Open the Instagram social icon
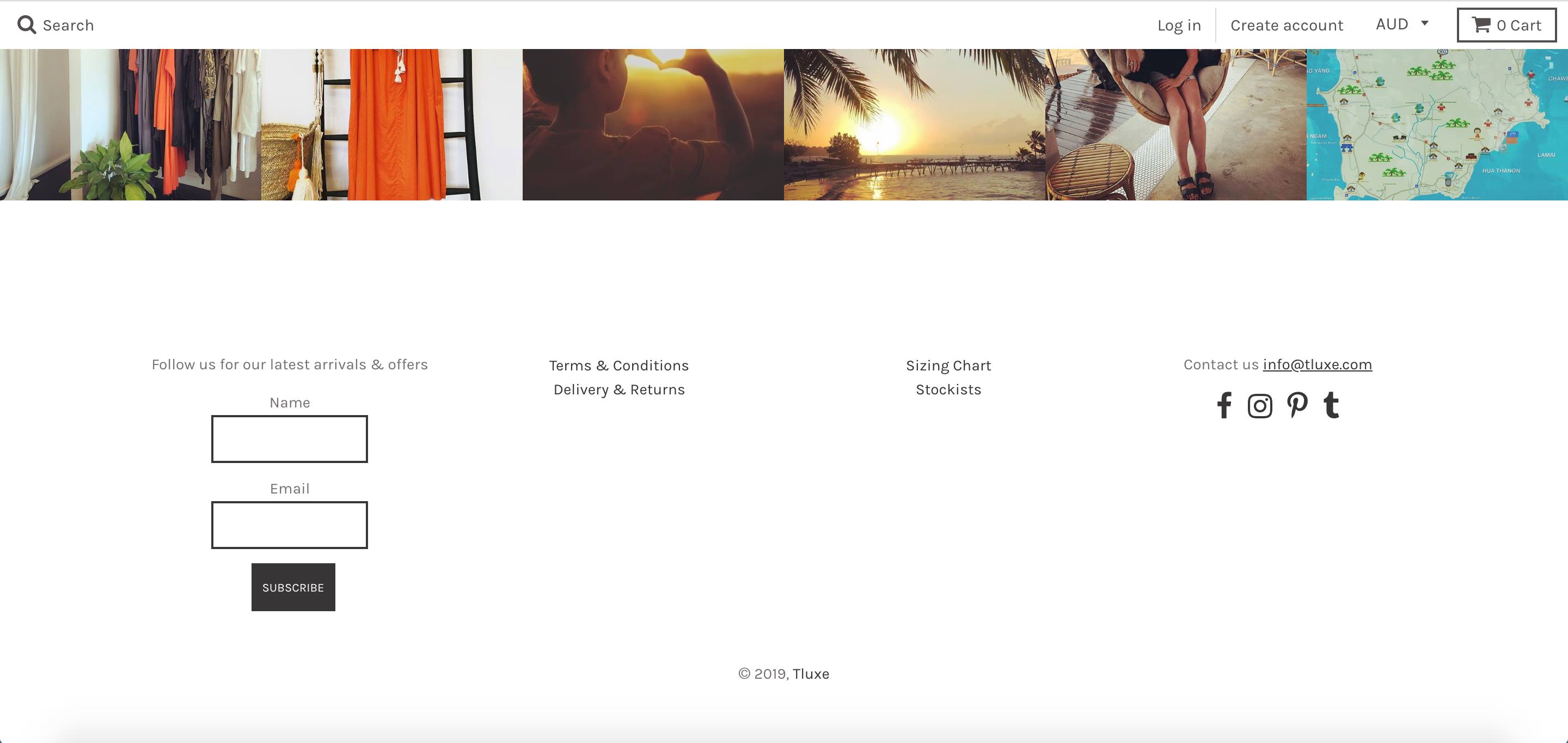This screenshot has height=743, width=1568. pyautogui.click(x=1260, y=406)
